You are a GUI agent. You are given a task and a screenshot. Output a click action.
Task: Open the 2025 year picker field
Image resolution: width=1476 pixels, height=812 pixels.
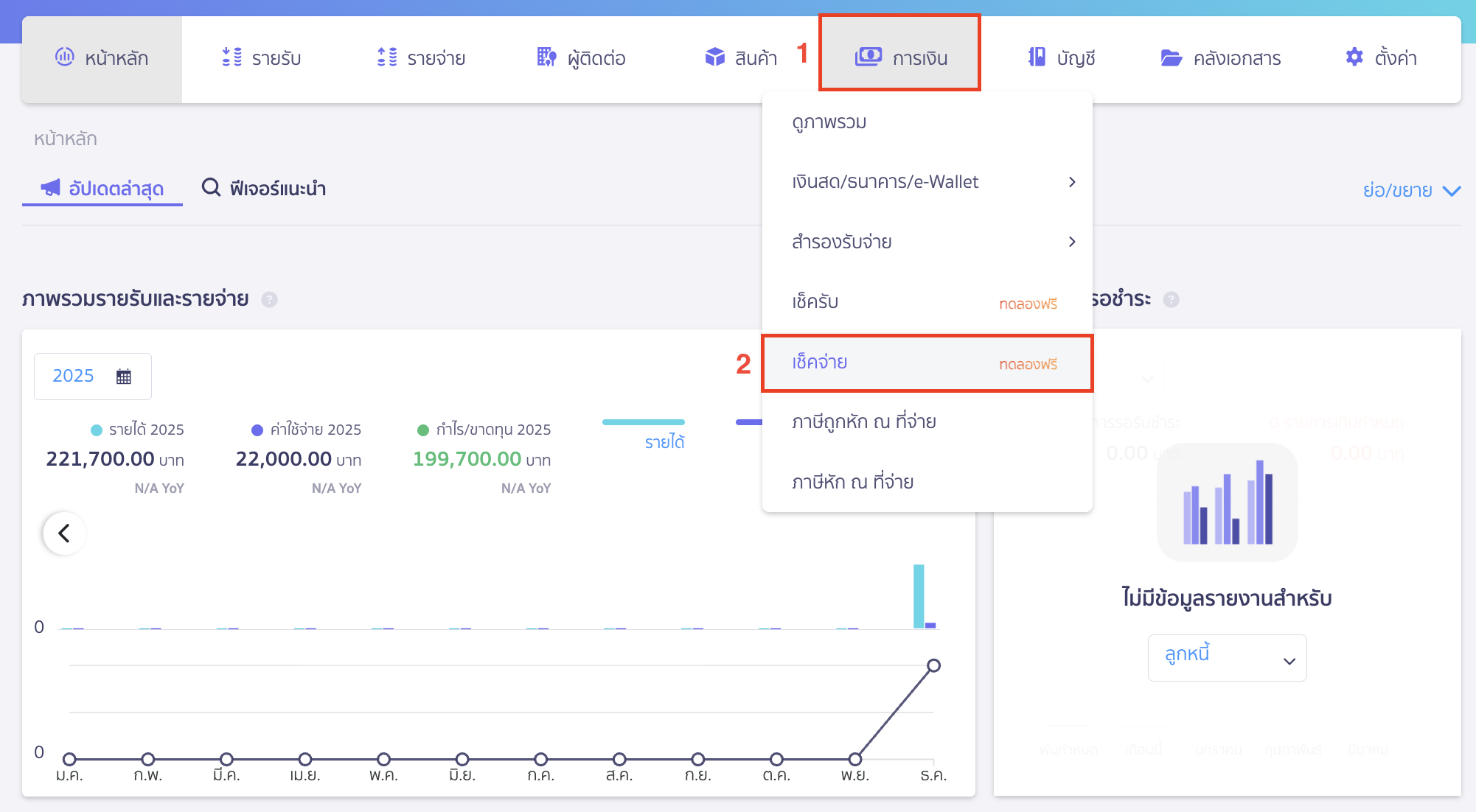(92, 377)
